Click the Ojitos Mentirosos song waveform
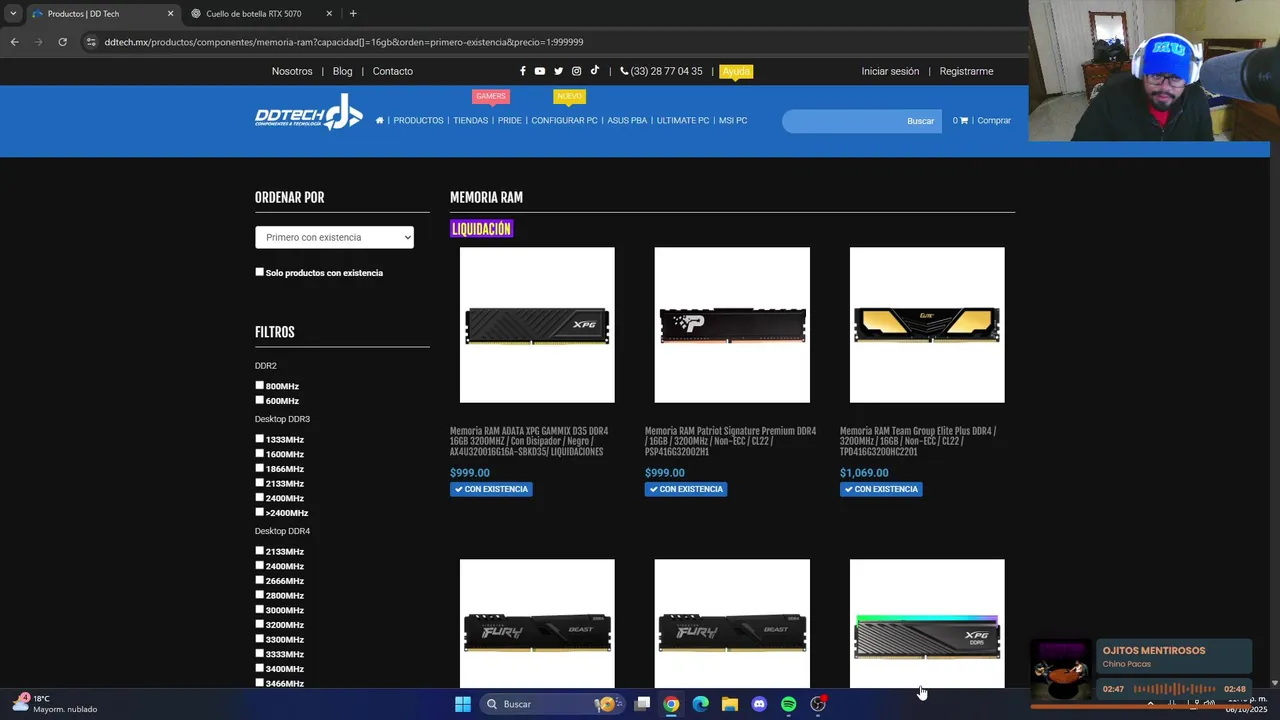Image resolution: width=1280 pixels, height=720 pixels. pyautogui.click(x=1174, y=689)
